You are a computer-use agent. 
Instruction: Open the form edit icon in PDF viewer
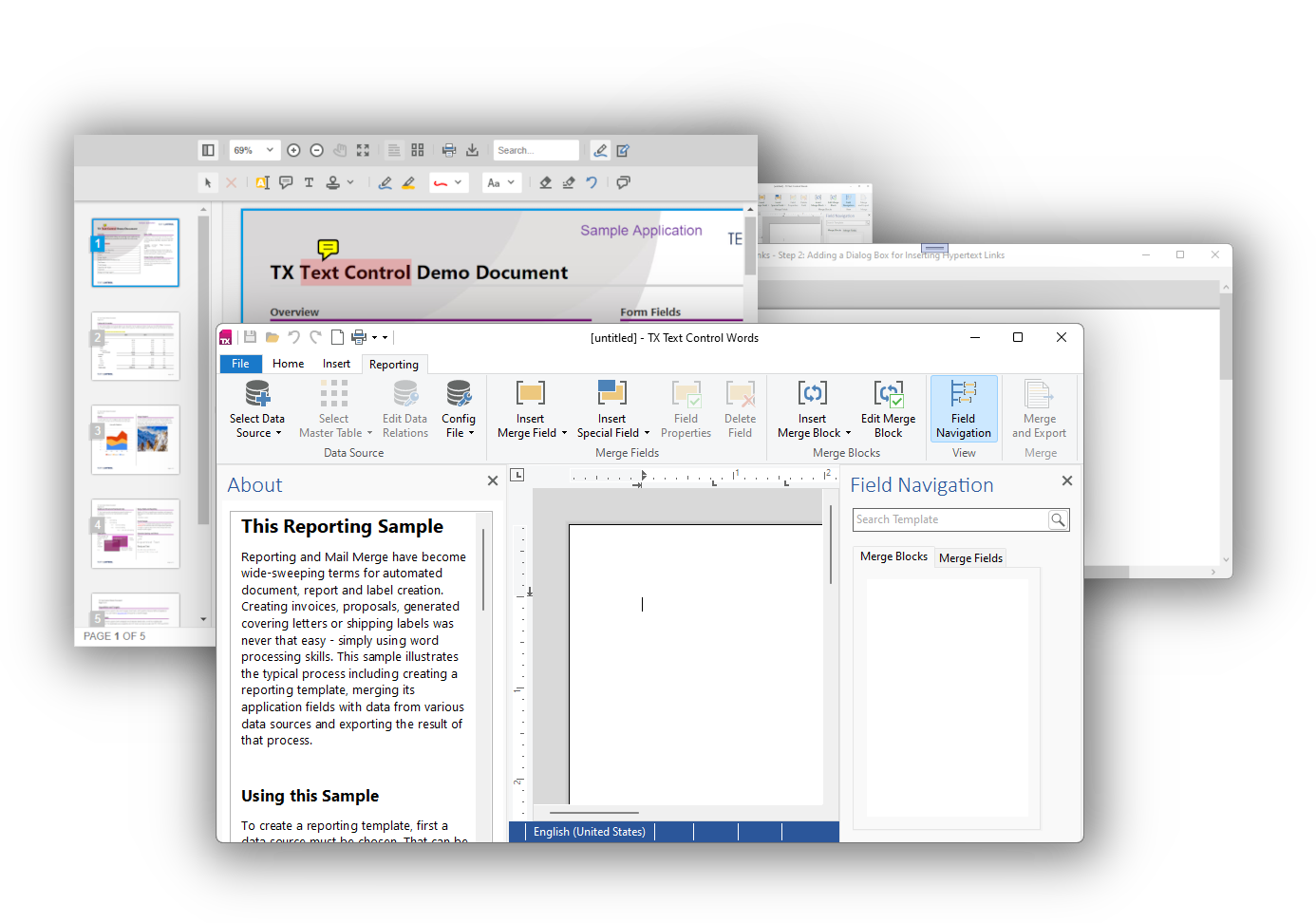[x=623, y=150]
